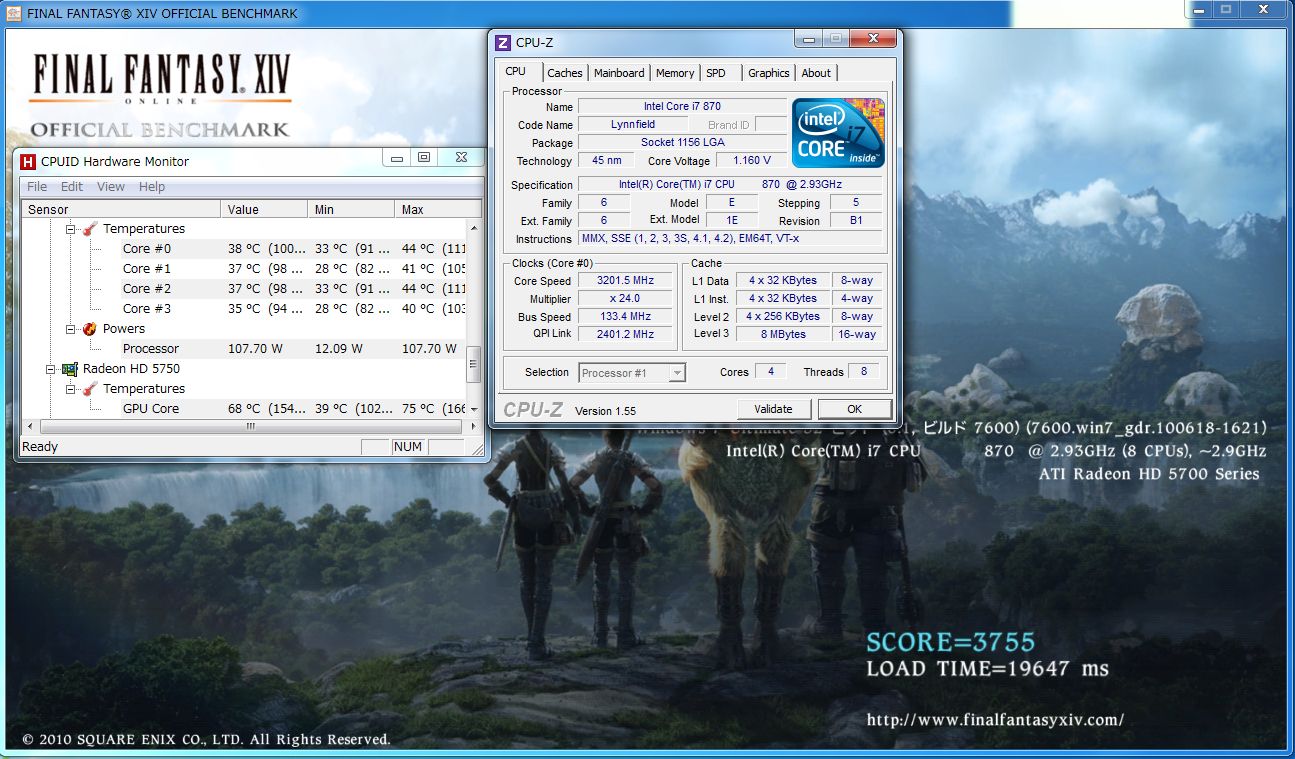Click the Bus Speed value 133.4 MHz
Screen dimensions: 1295x759
click(x=625, y=317)
